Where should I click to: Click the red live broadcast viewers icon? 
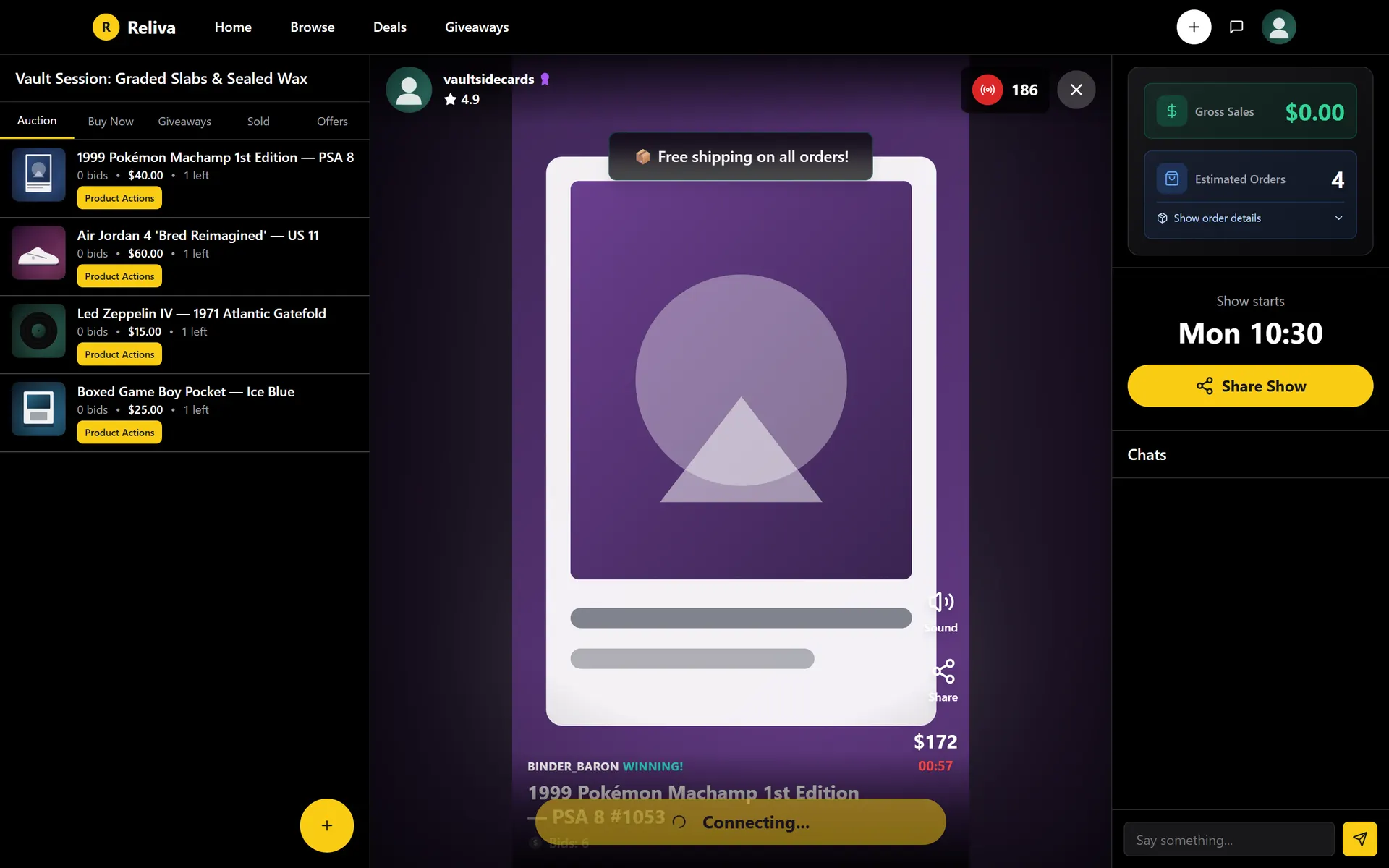click(987, 90)
